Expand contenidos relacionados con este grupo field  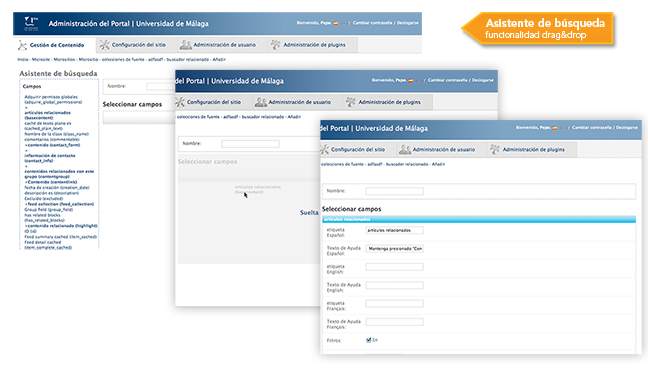click(x=59, y=174)
